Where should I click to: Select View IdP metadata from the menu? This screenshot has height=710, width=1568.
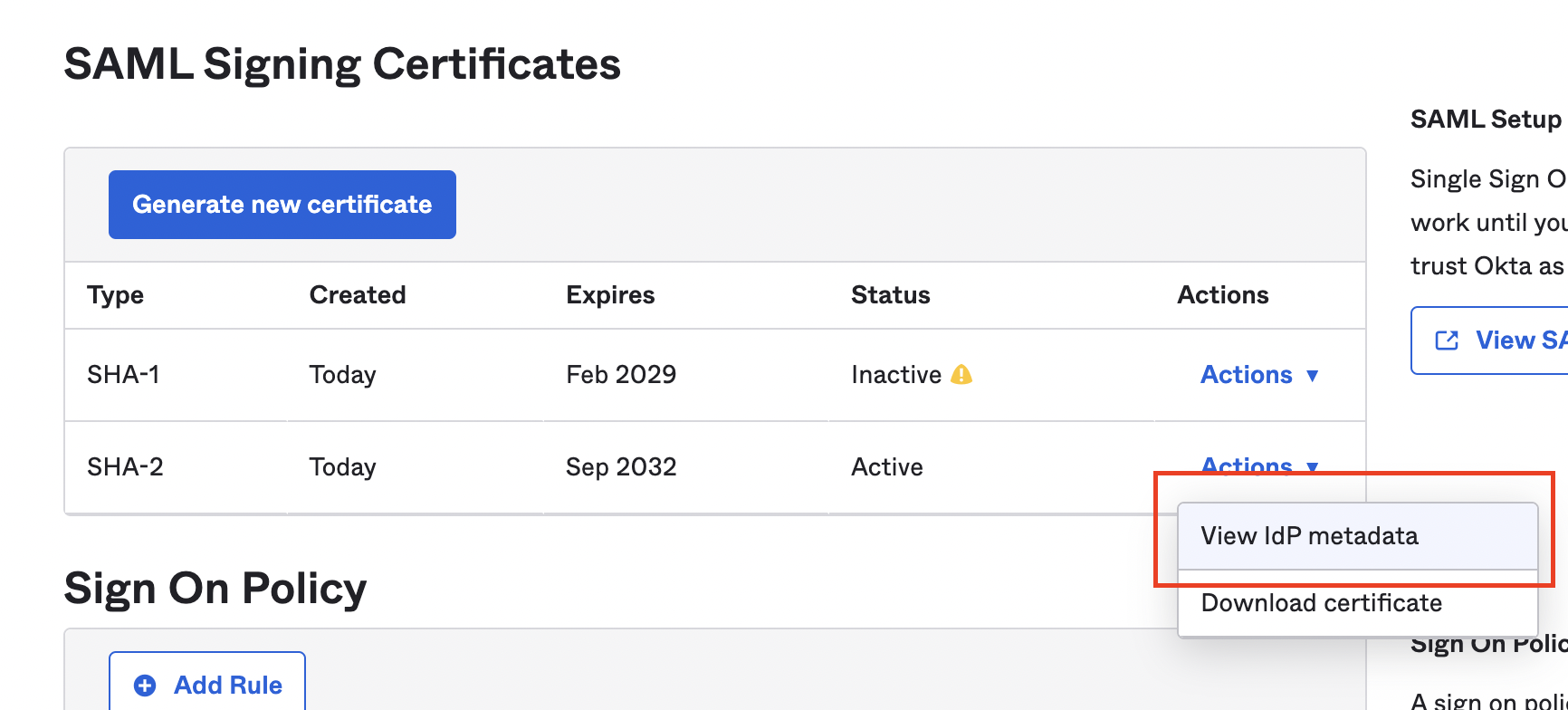click(1309, 536)
